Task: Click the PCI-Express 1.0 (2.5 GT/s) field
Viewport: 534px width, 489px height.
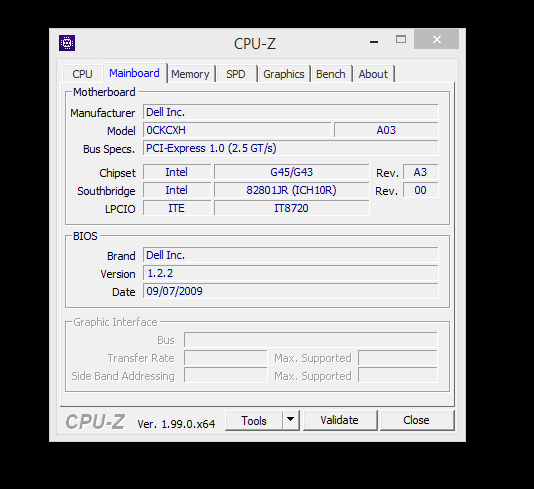Action: pos(291,148)
